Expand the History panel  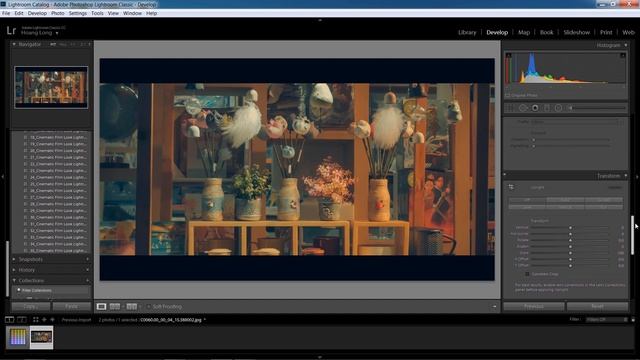pyautogui.click(x=14, y=270)
